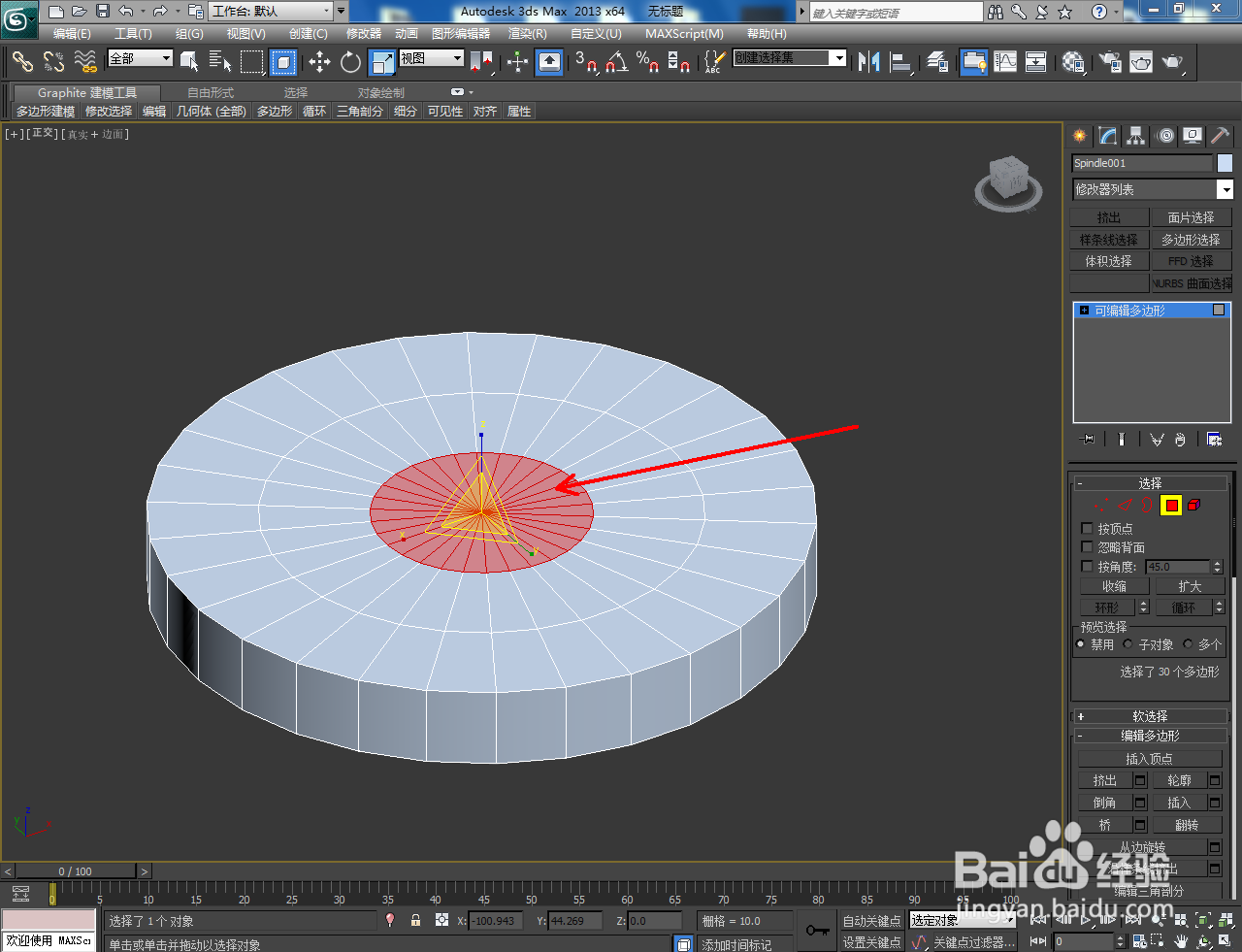The image size is (1242, 952).
Task: Open the 修改器列表 dropdown
Action: [1153, 189]
